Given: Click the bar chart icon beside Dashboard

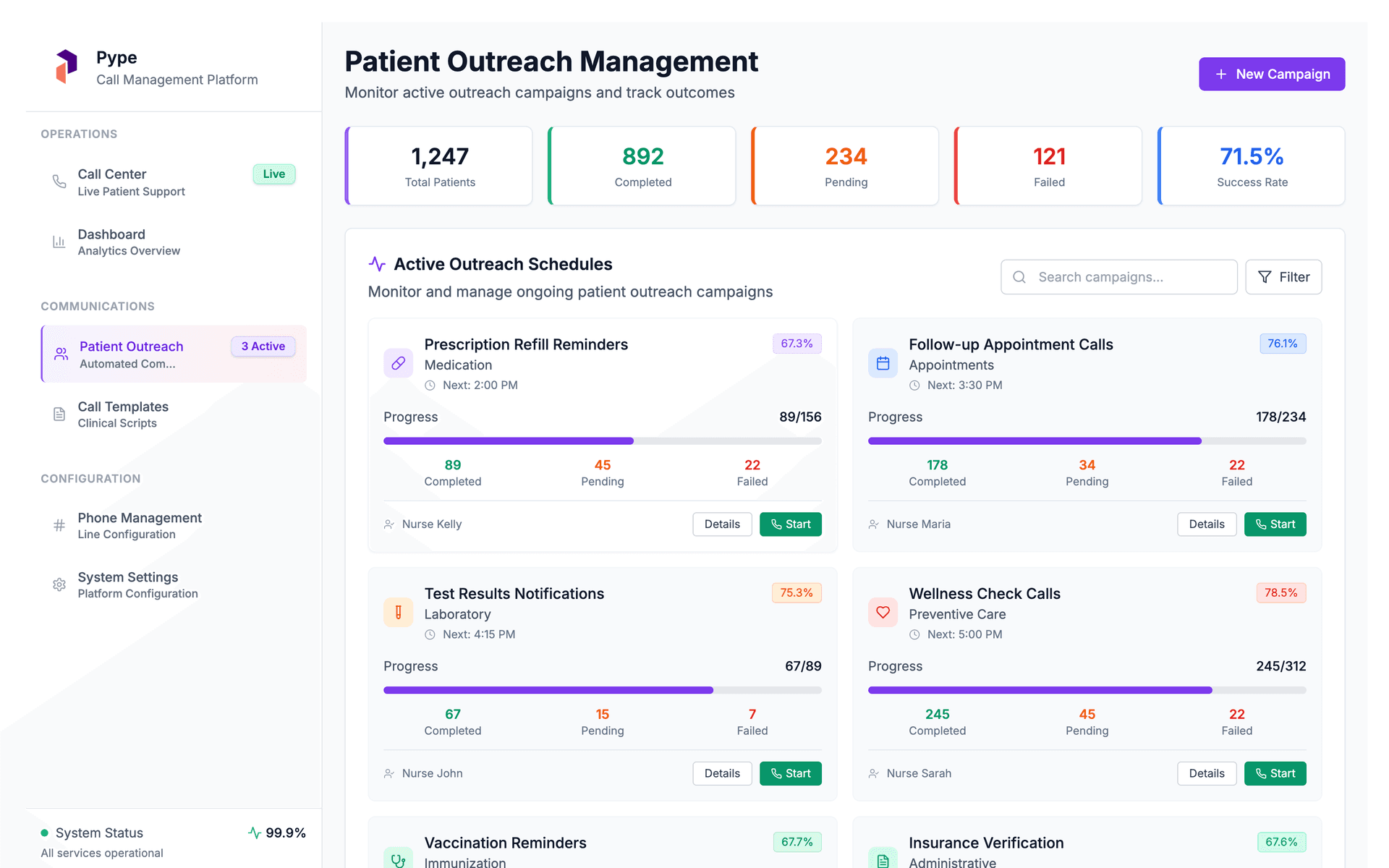Looking at the screenshot, I should 59,242.
